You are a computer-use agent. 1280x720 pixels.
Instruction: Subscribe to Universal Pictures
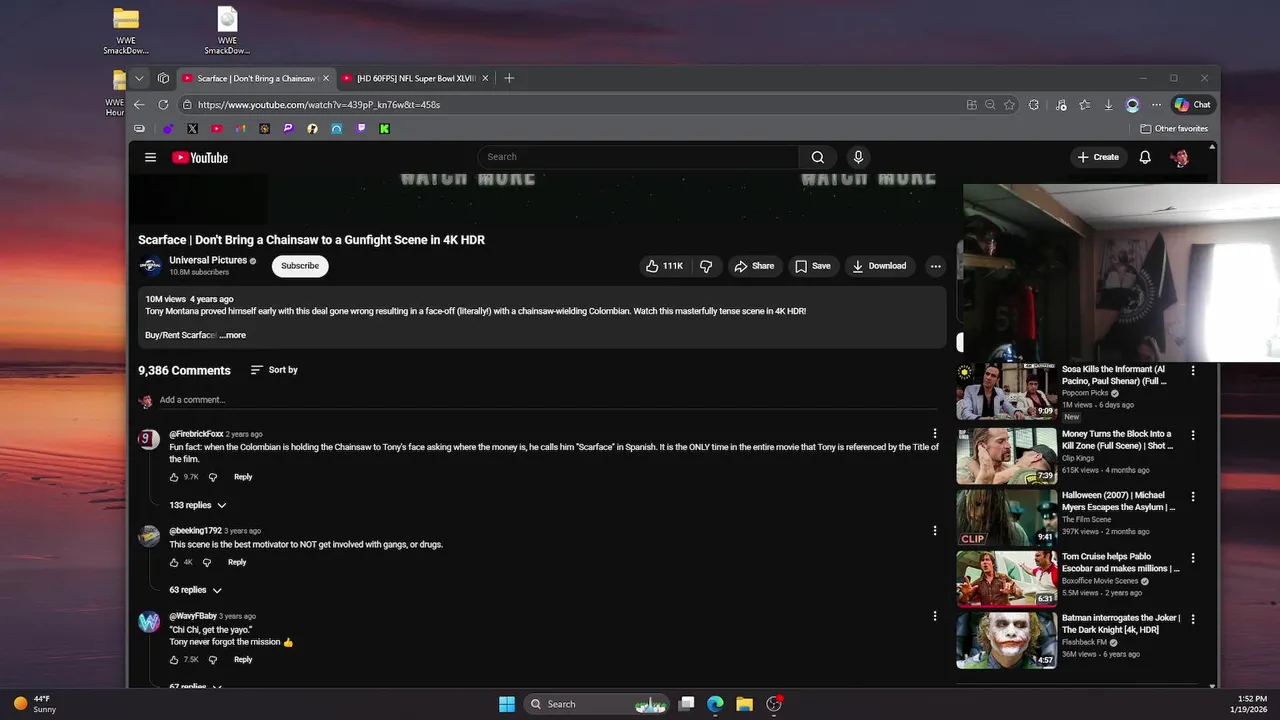[x=300, y=266]
